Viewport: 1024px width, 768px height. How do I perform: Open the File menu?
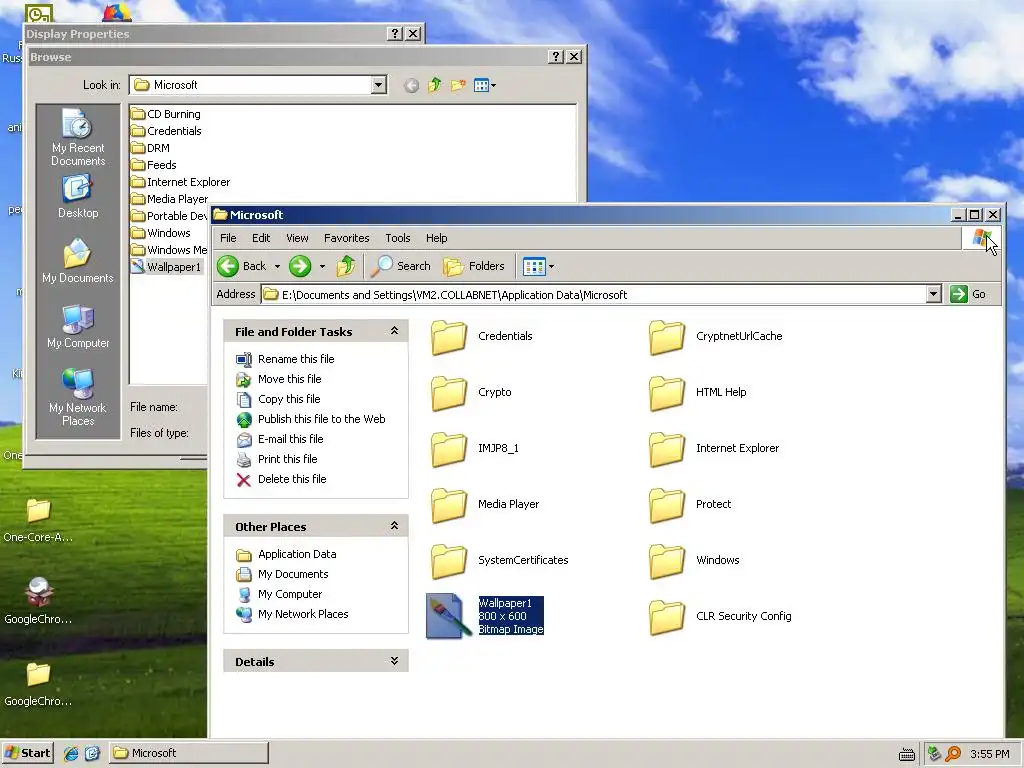point(228,238)
